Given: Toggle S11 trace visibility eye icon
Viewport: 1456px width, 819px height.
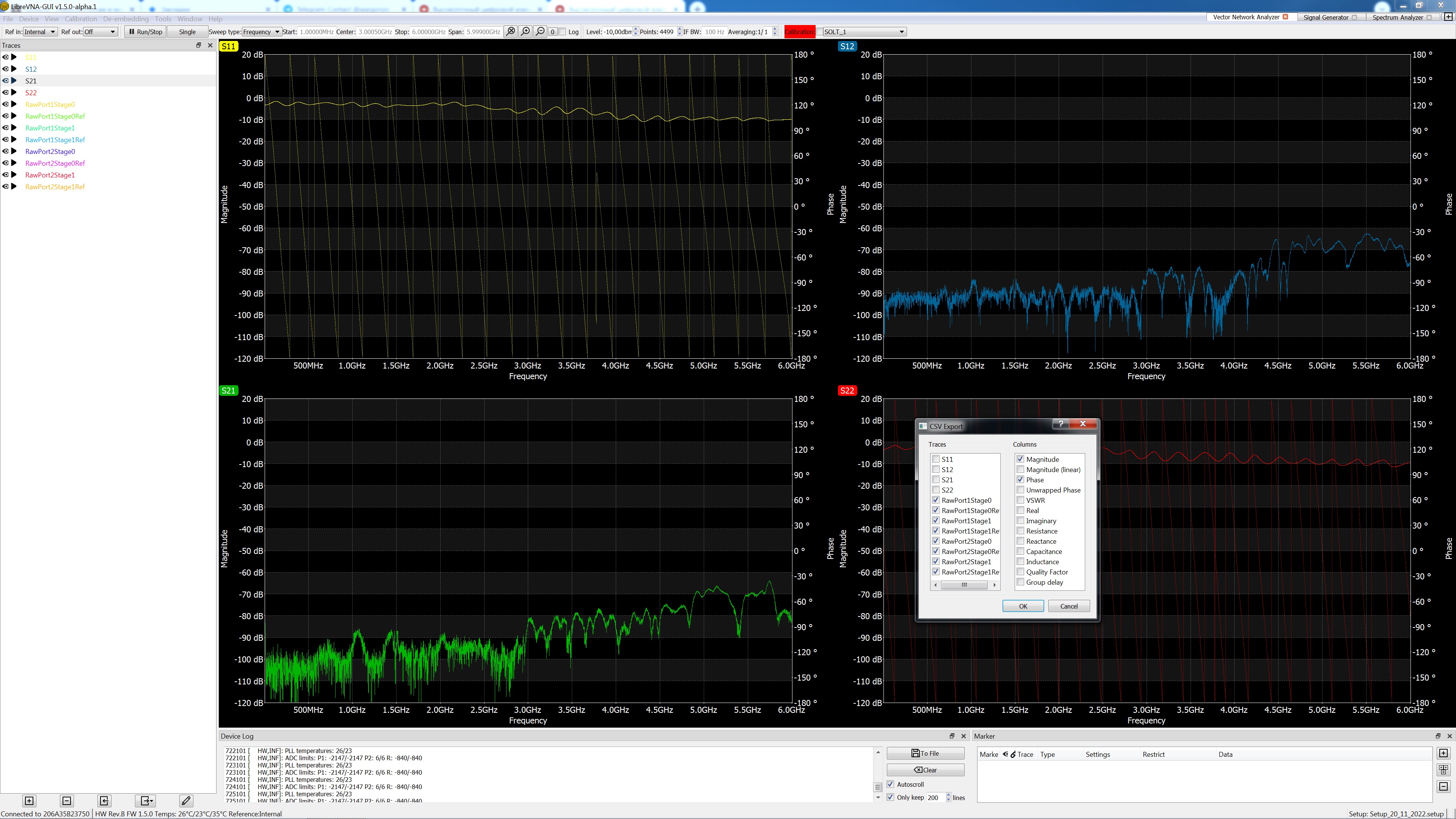Looking at the screenshot, I should [x=5, y=57].
